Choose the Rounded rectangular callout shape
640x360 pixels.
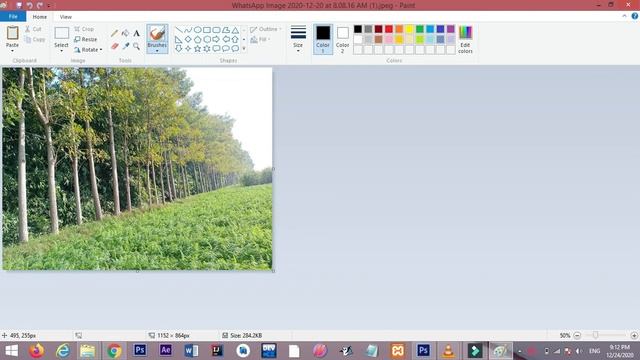click(216, 49)
